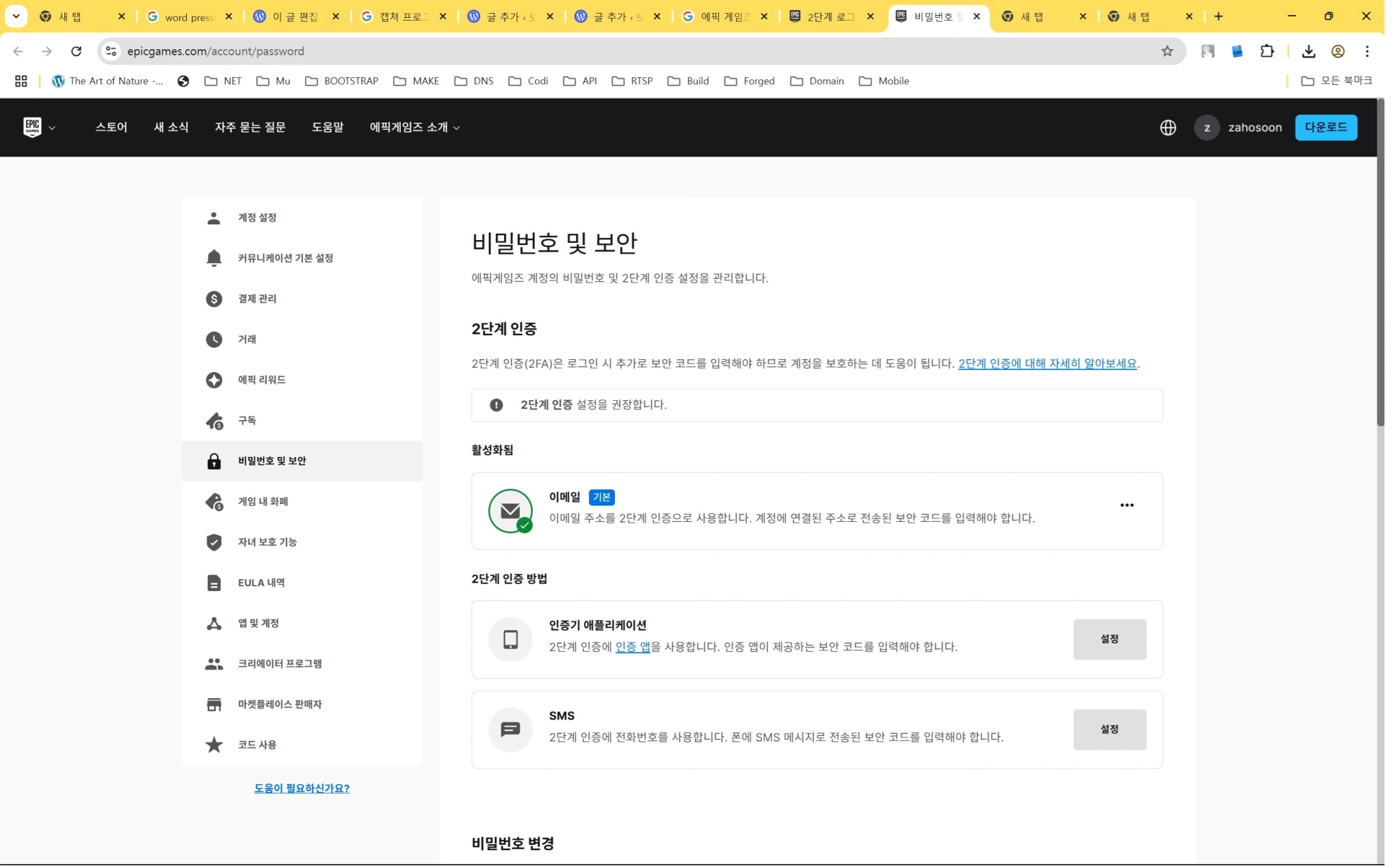Click the Epic Games logo
The image size is (1398, 868).
click(31, 127)
